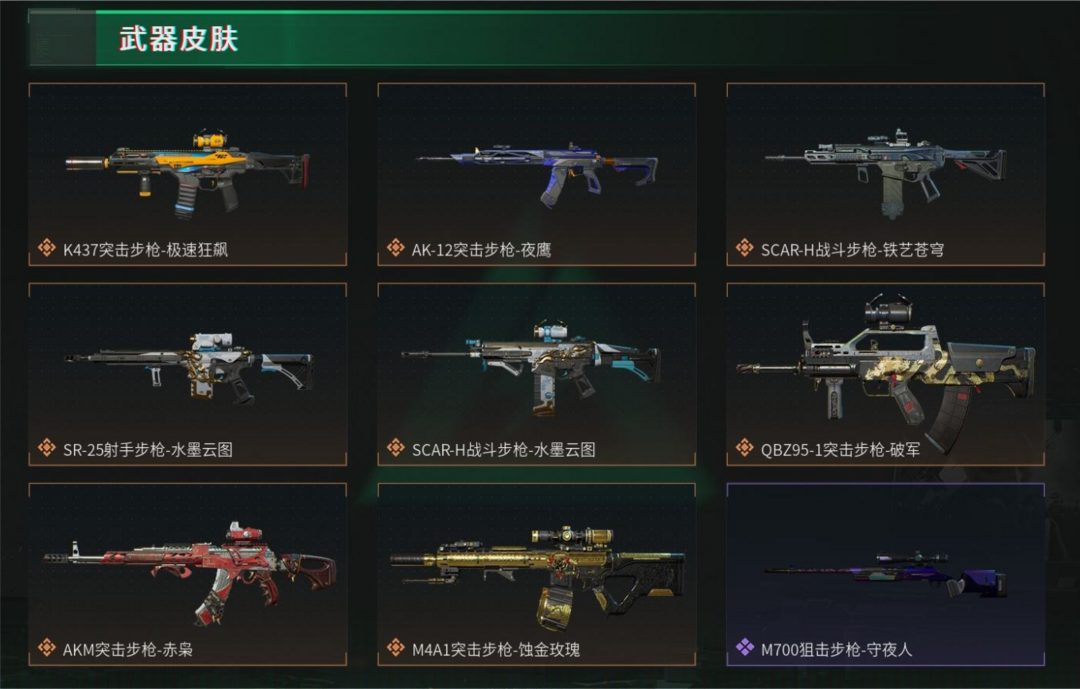This screenshot has width=1080, height=689.
Task: Click the orange diamond icon beside SCAR-H战斗步枪-铁艺苍穹
Action: 745,248
